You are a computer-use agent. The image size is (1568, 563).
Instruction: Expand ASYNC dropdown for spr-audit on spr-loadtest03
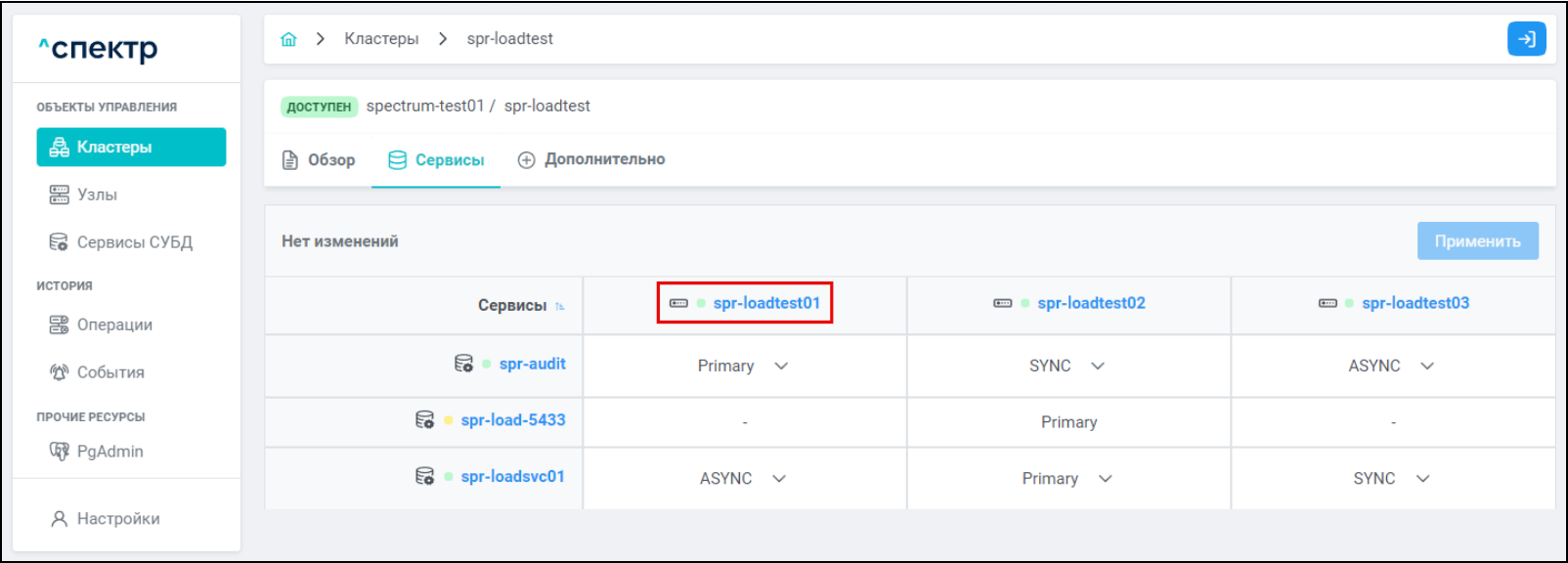[x=1427, y=366]
